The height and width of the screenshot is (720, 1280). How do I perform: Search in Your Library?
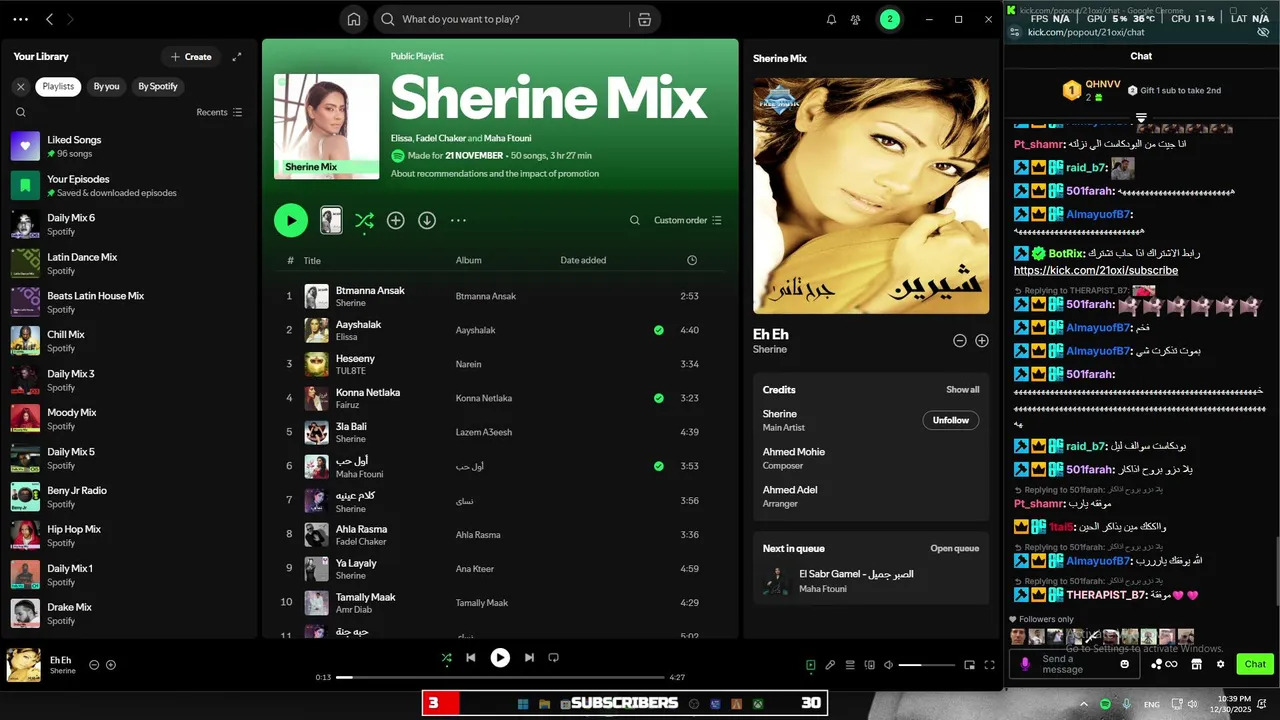click(x=20, y=112)
